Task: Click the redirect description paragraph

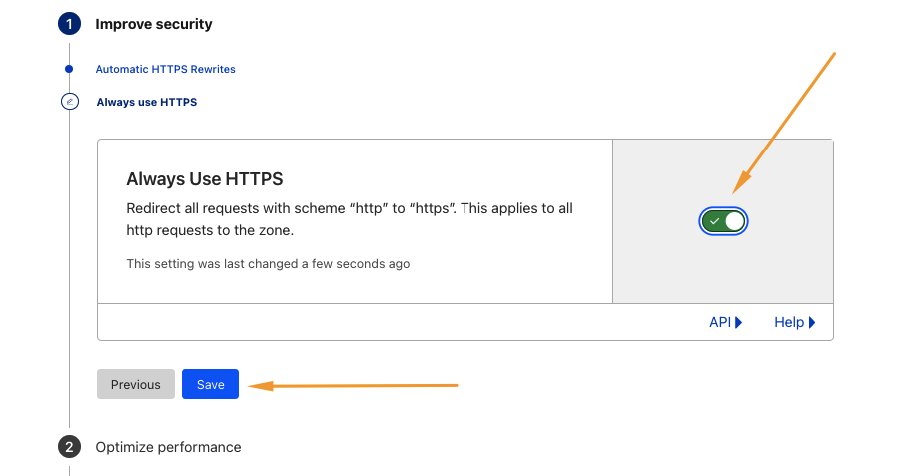Action: click(x=349, y=219)
